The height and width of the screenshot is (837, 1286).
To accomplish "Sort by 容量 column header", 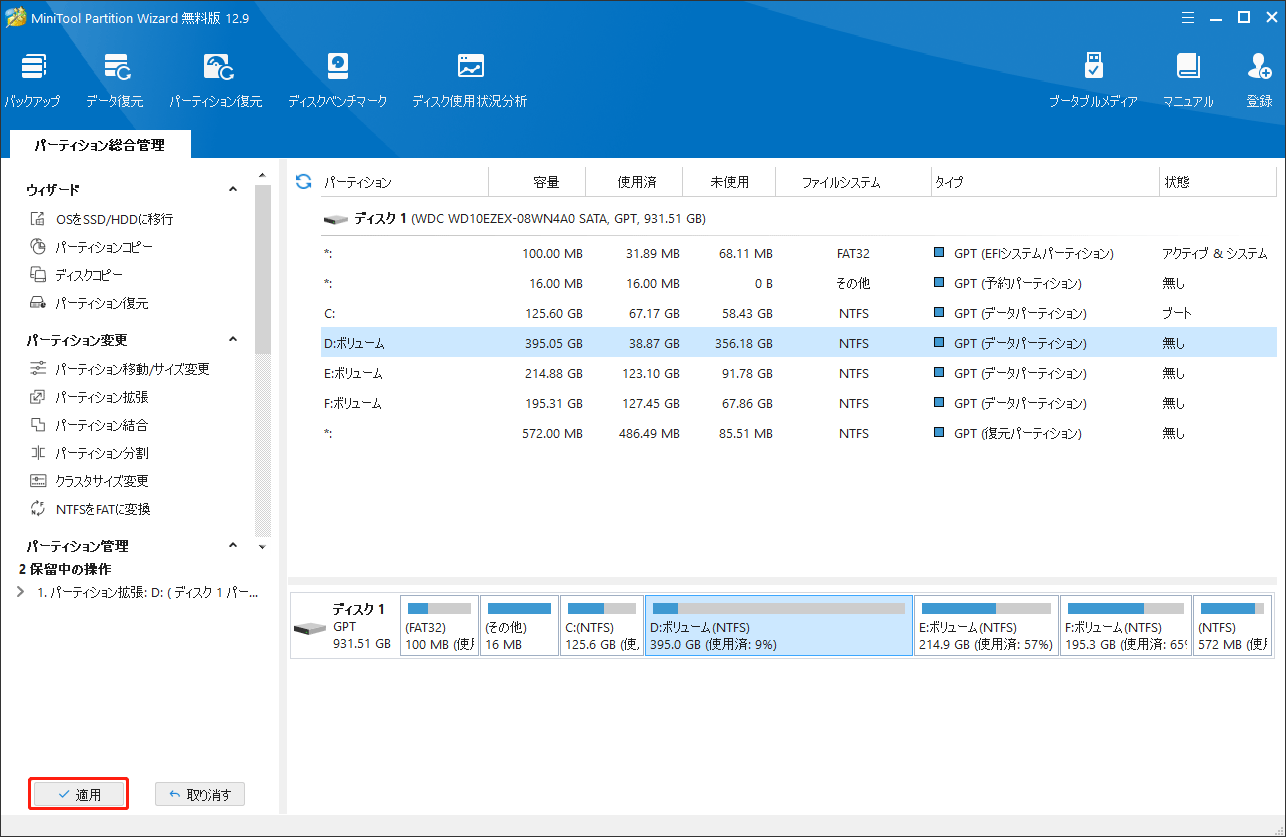I will click(537, 182).
